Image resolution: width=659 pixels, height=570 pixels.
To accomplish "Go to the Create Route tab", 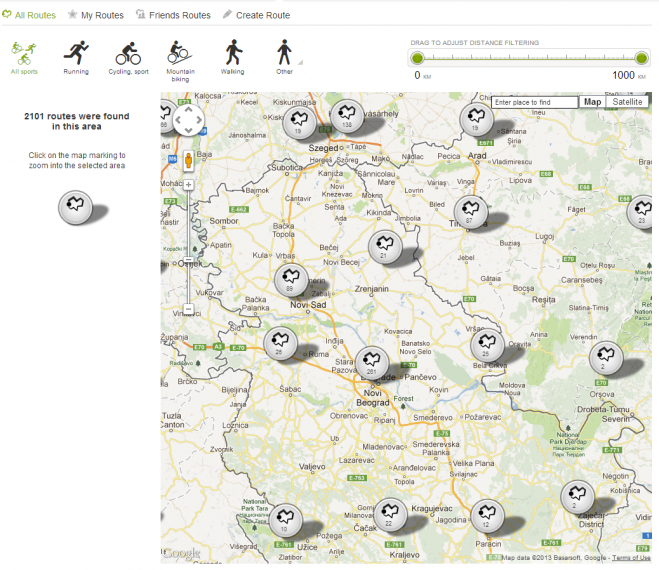I will [256, 15].
